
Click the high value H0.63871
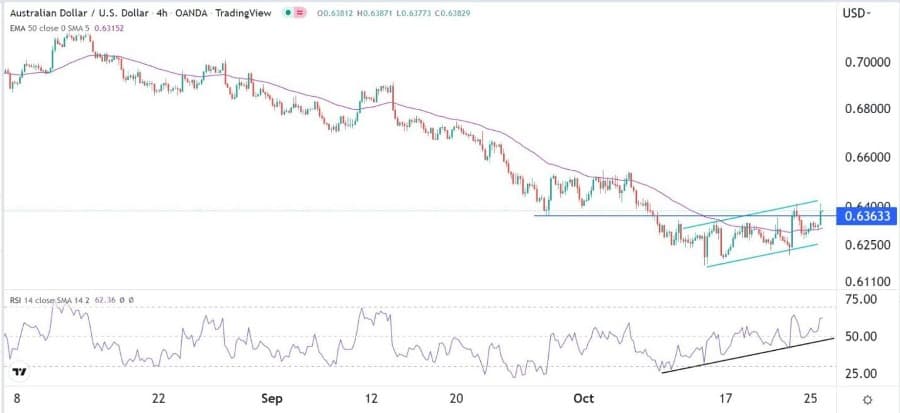coord(373,12)
